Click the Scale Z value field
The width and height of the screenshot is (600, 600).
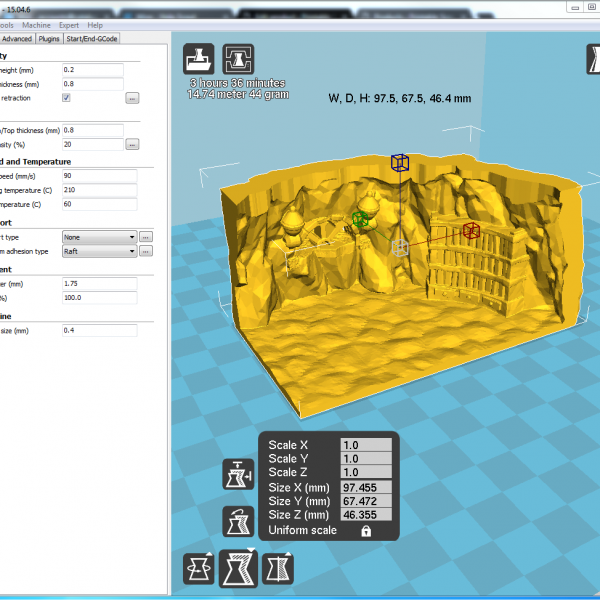366,472
